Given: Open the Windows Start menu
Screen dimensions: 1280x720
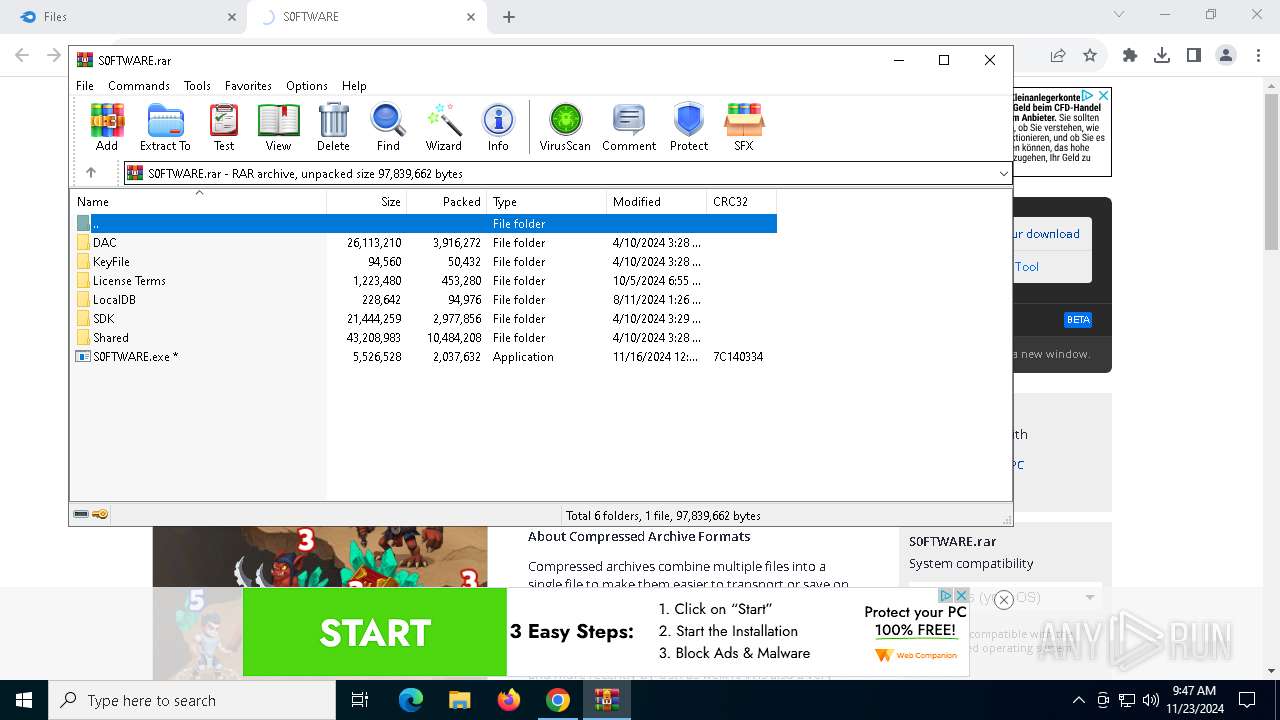Looking at the screenshot, I should coord(24,700).
